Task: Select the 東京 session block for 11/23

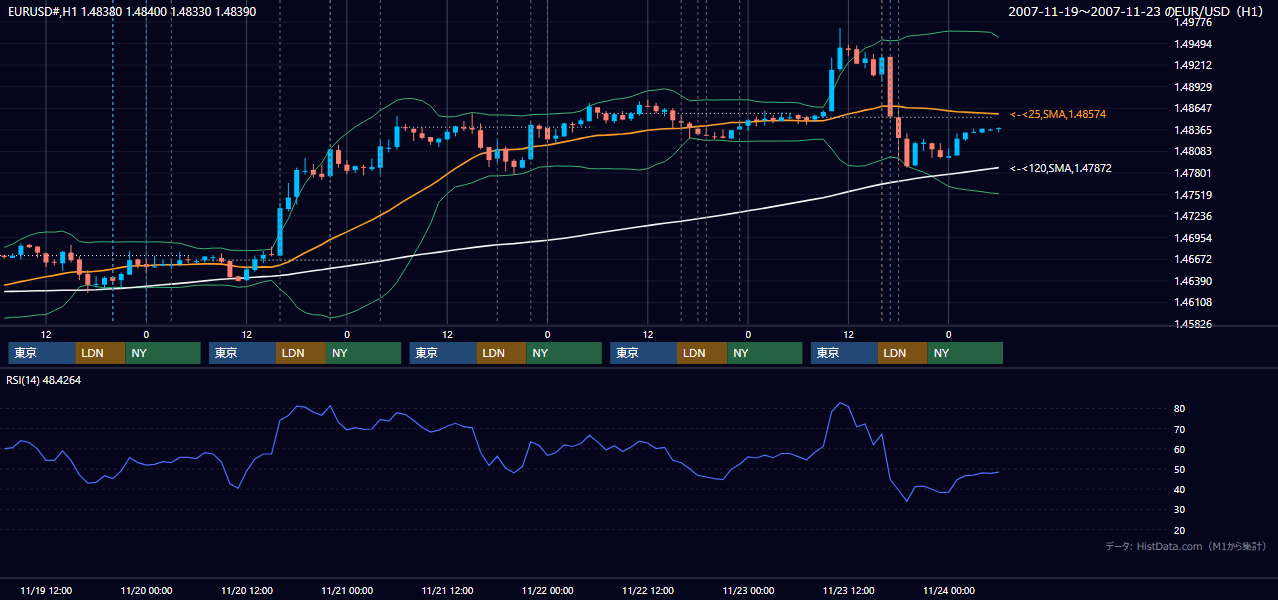Action: click(x=845, y=353)
